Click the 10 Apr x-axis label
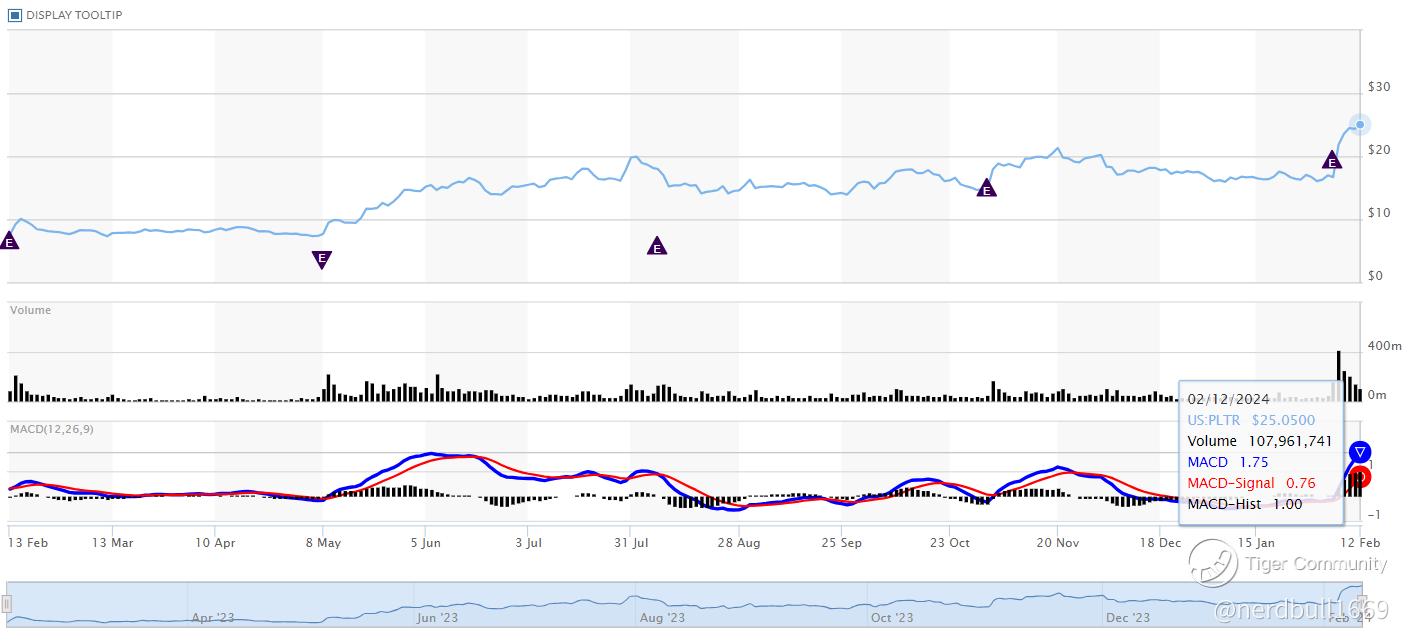Viewport: 1417px width, 642px height. point(217,542)
